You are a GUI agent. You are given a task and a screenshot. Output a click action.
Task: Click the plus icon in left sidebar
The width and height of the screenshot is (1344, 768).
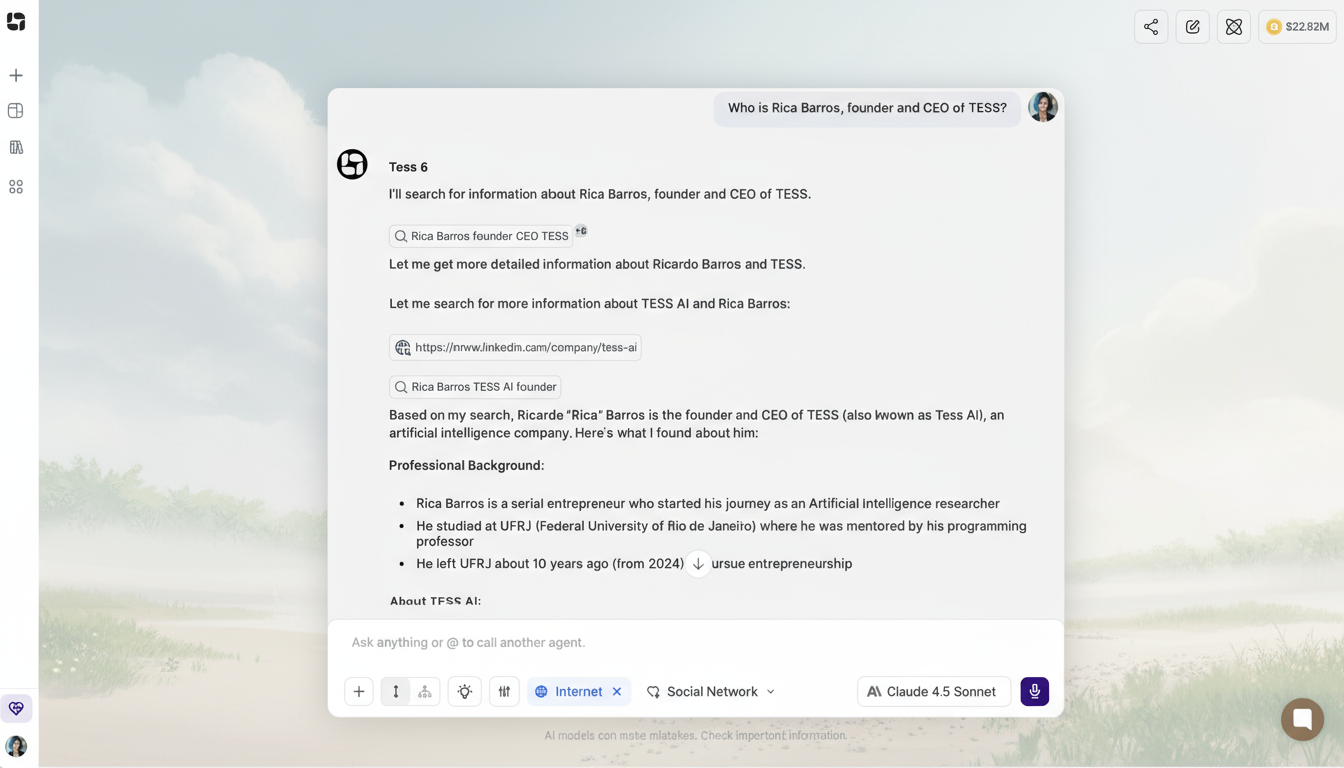(16, 75)
